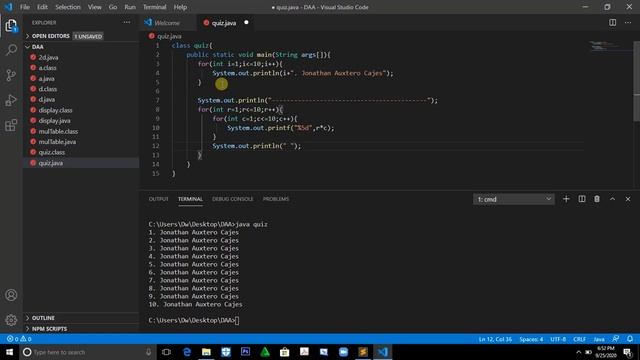Close the terminal panel
Image resolution: width=640 pixels, height=360 pixels.
click(628, 199)
